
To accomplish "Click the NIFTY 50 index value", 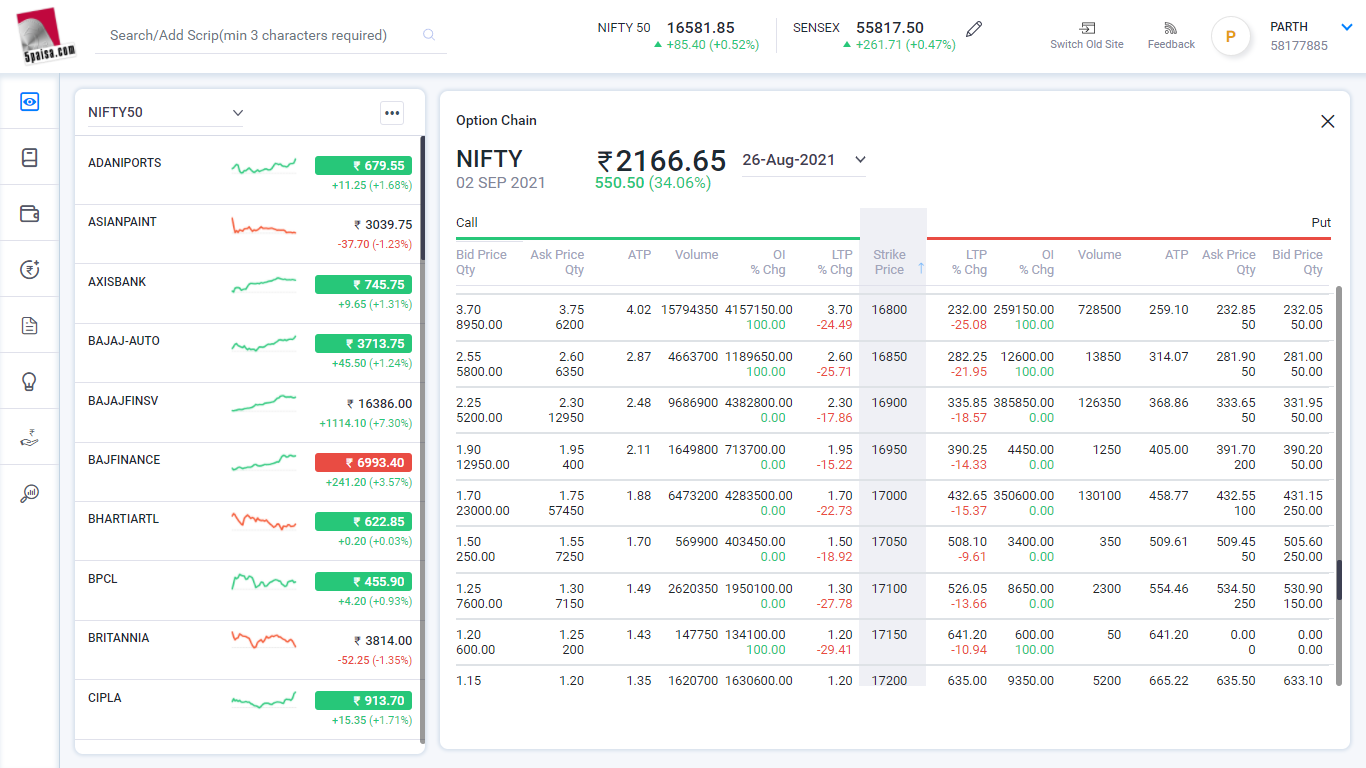I will pyautogui.click(x=700, y=28).
